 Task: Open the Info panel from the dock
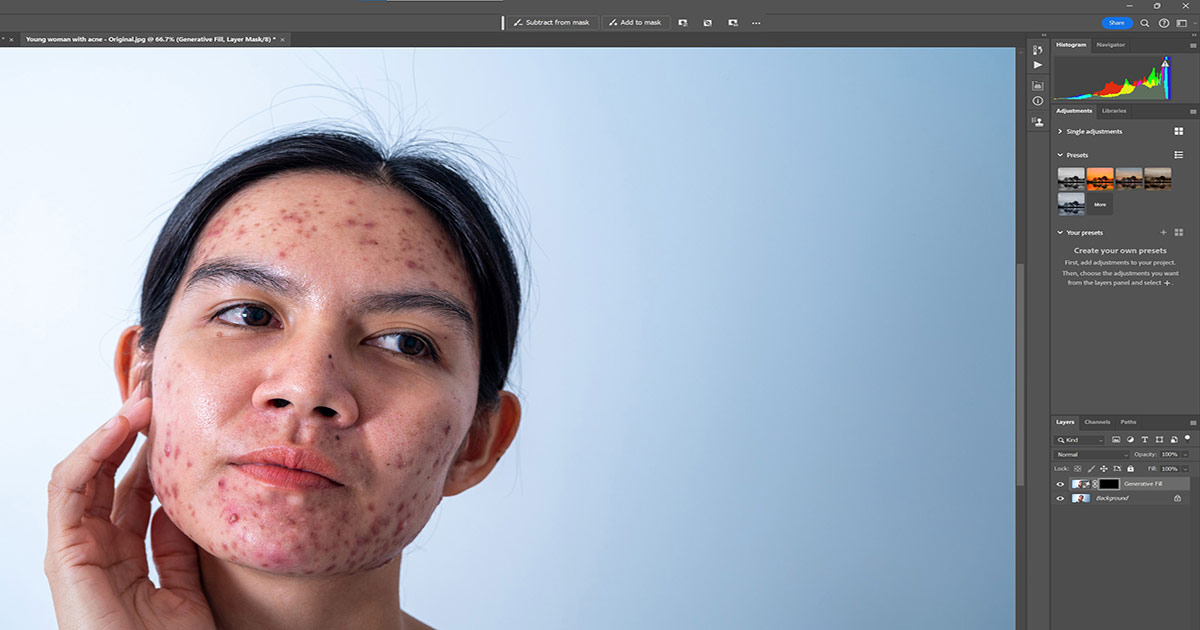click(1037, 99)
